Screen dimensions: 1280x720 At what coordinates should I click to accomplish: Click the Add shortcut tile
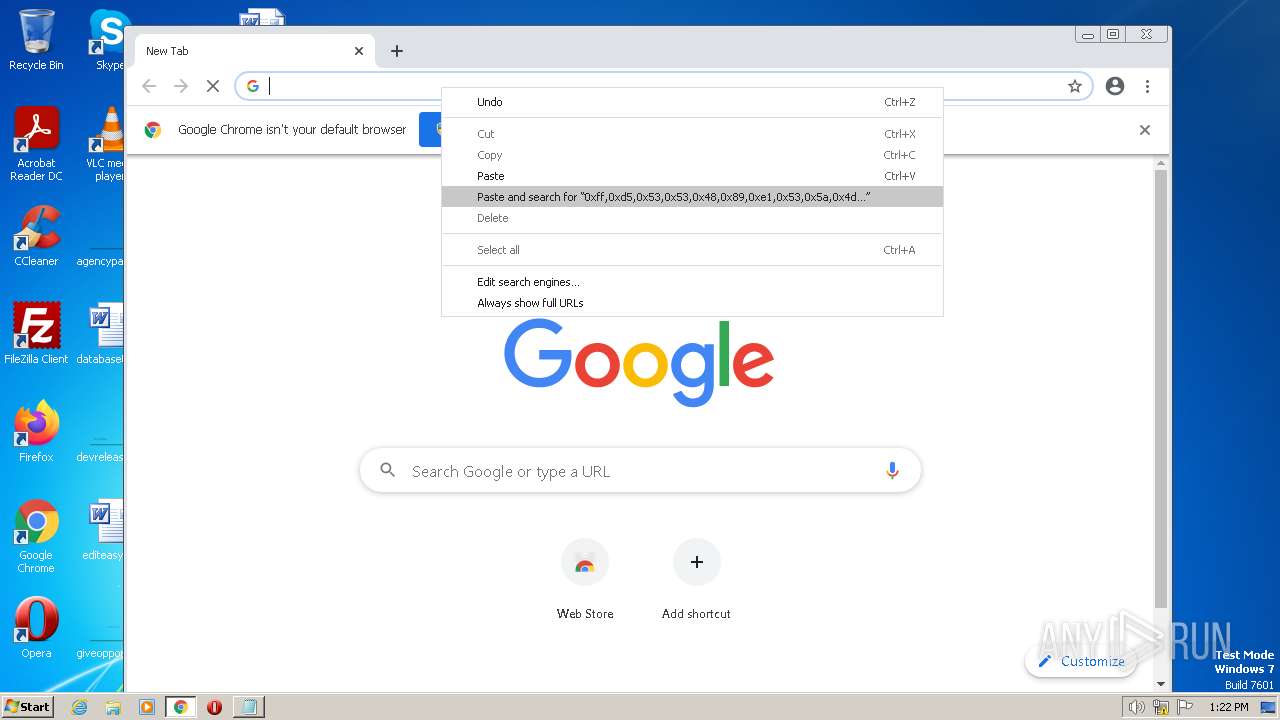click(696, 580)
